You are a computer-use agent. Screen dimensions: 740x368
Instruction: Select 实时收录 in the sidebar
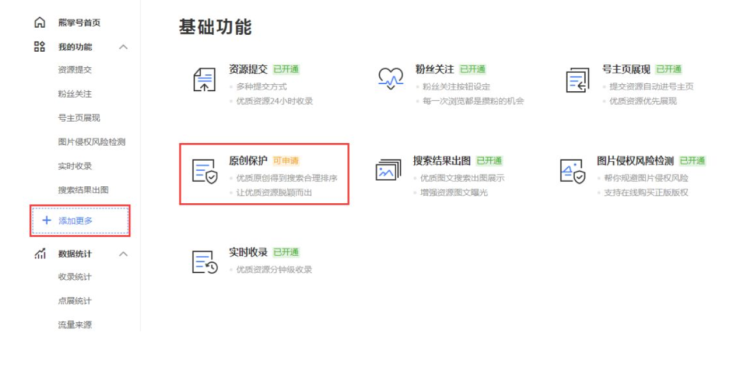(x=75, y=166)
